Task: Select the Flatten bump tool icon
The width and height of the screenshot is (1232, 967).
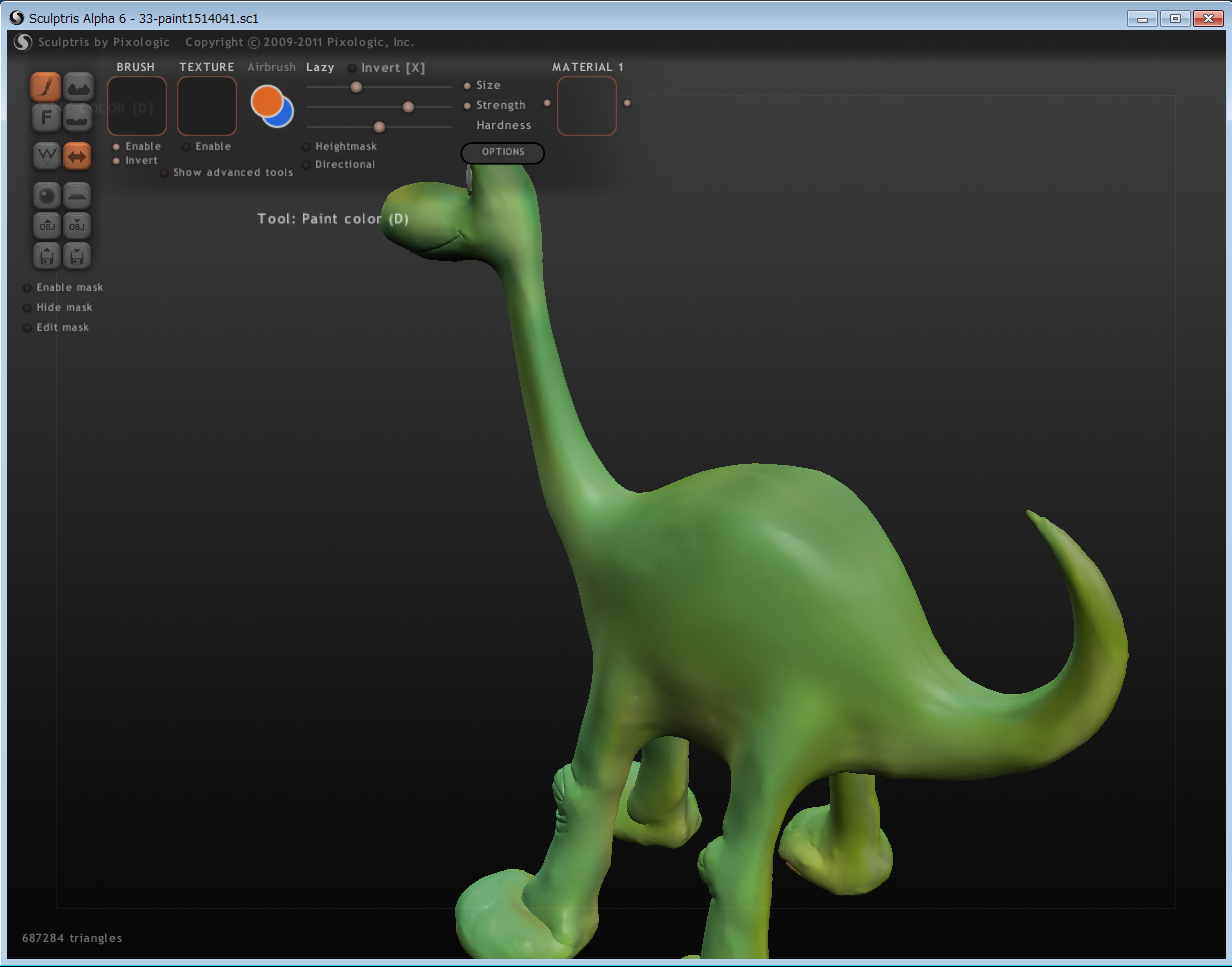Action: pos(78,118)
